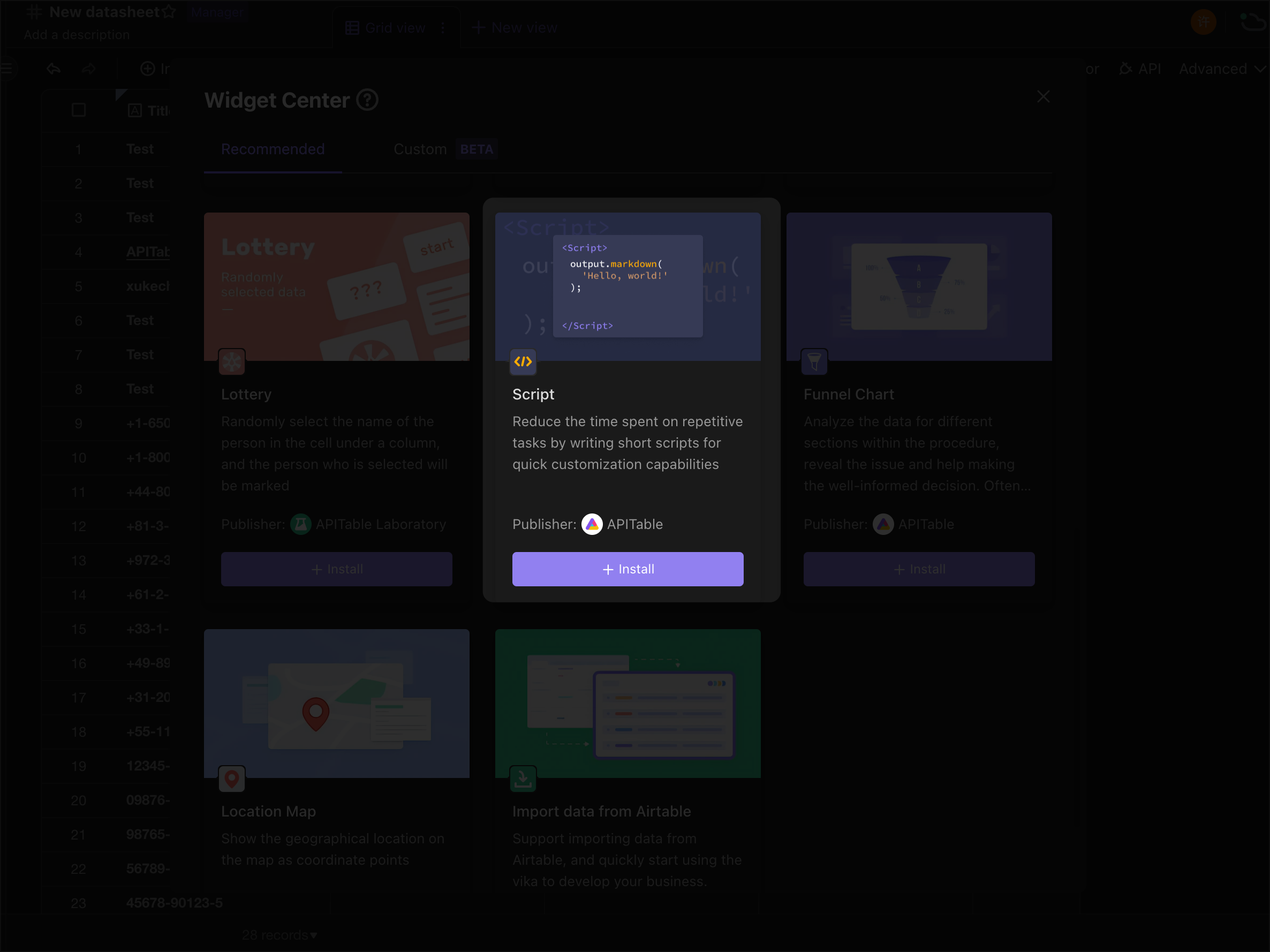Screen dimensions: 1270x952
Task: Open Grid view more options dots
Action: tap(442, 27)
